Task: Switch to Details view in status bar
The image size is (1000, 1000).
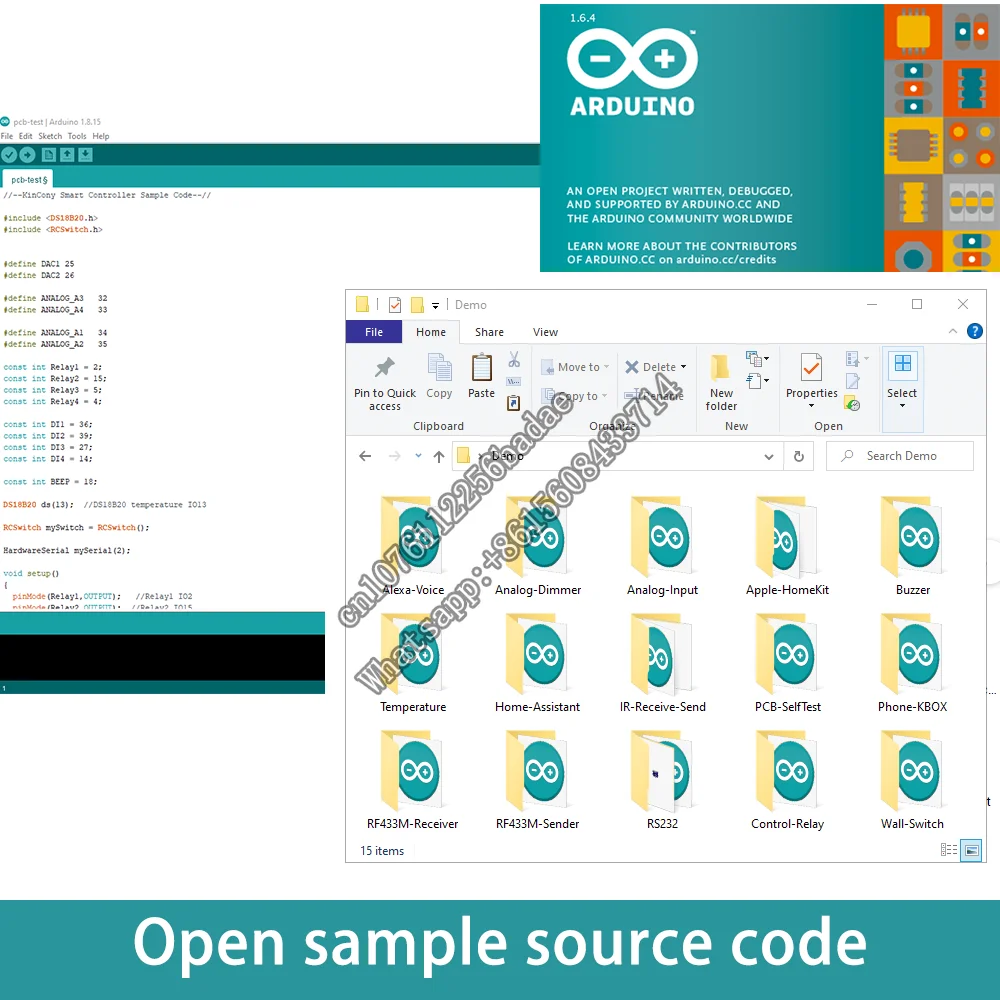Action: 948,849
